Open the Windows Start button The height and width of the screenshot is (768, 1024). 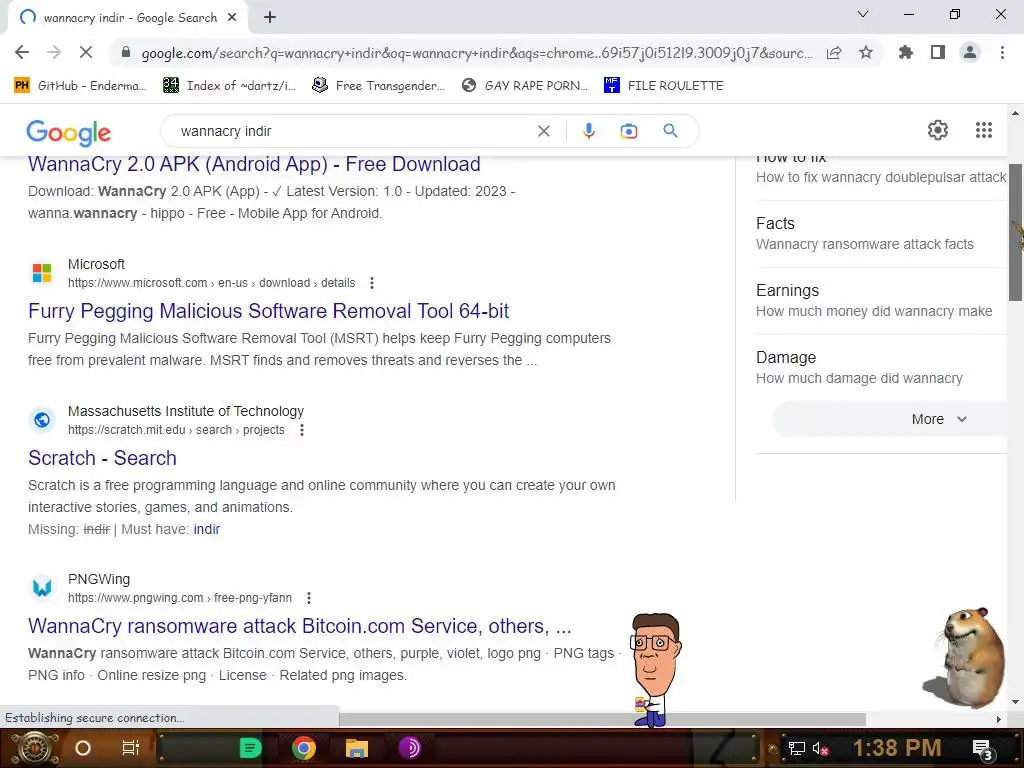pos(35,748)
